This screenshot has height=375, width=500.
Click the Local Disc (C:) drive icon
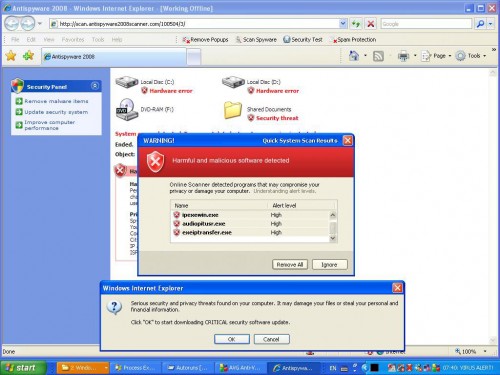coord(127,82)
